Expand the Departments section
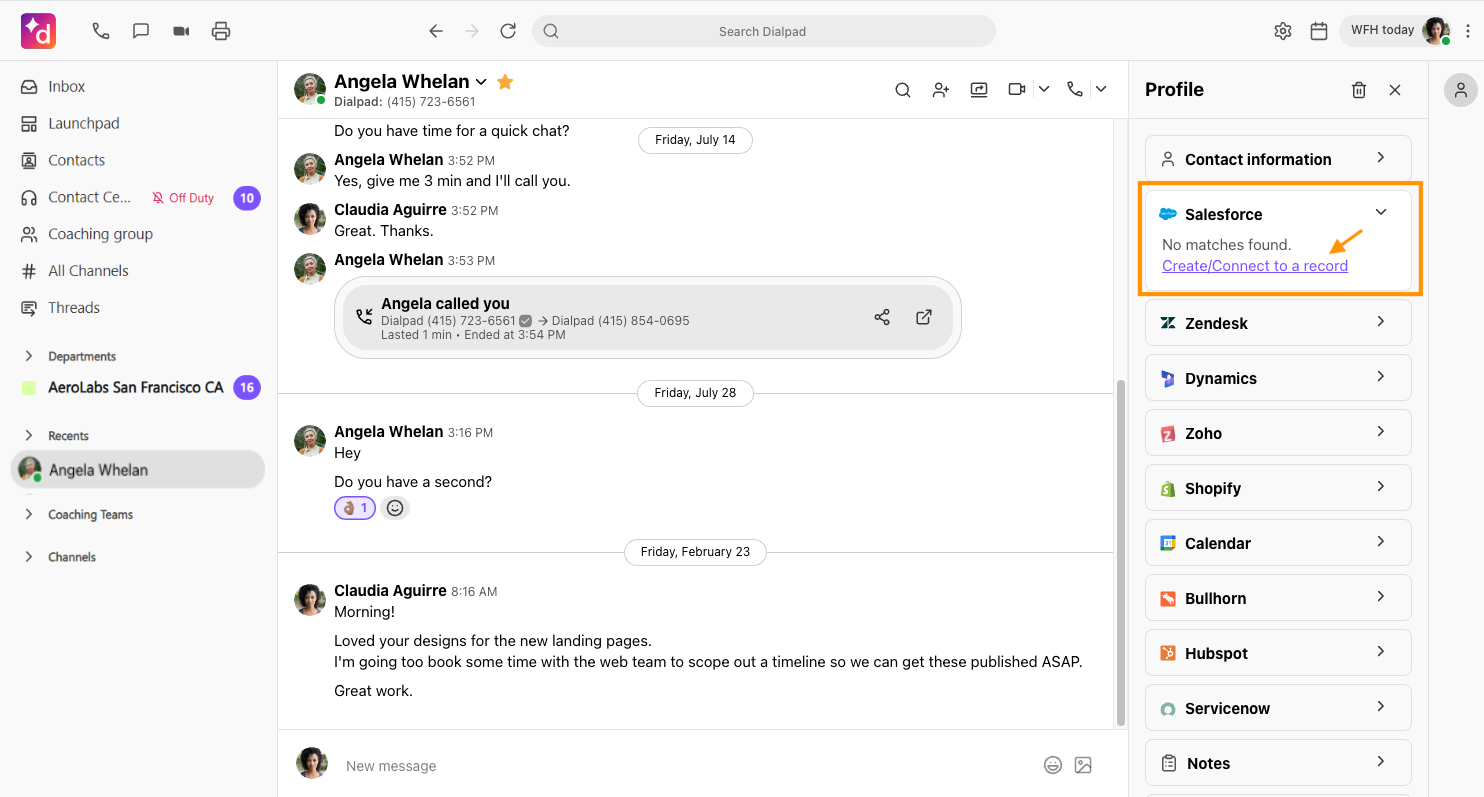The width and height of the screenshot is (1484, 797). tap(29, 356)
